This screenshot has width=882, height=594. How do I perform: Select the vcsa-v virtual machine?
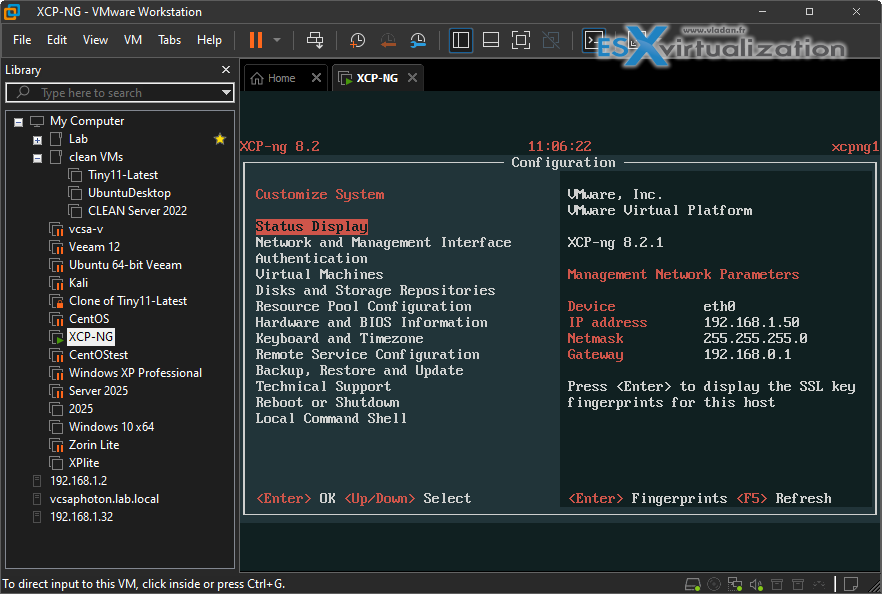coord(86,229)
